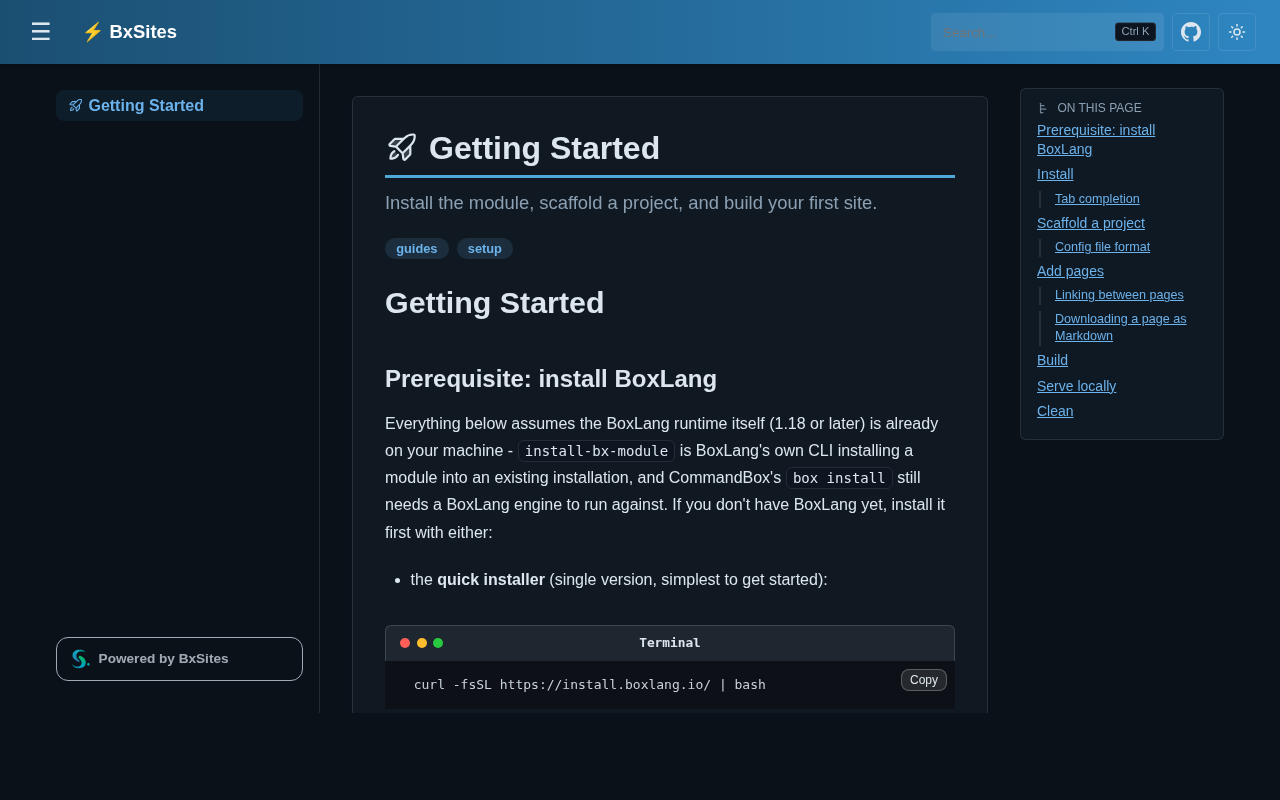Click the curl command text

590,685
